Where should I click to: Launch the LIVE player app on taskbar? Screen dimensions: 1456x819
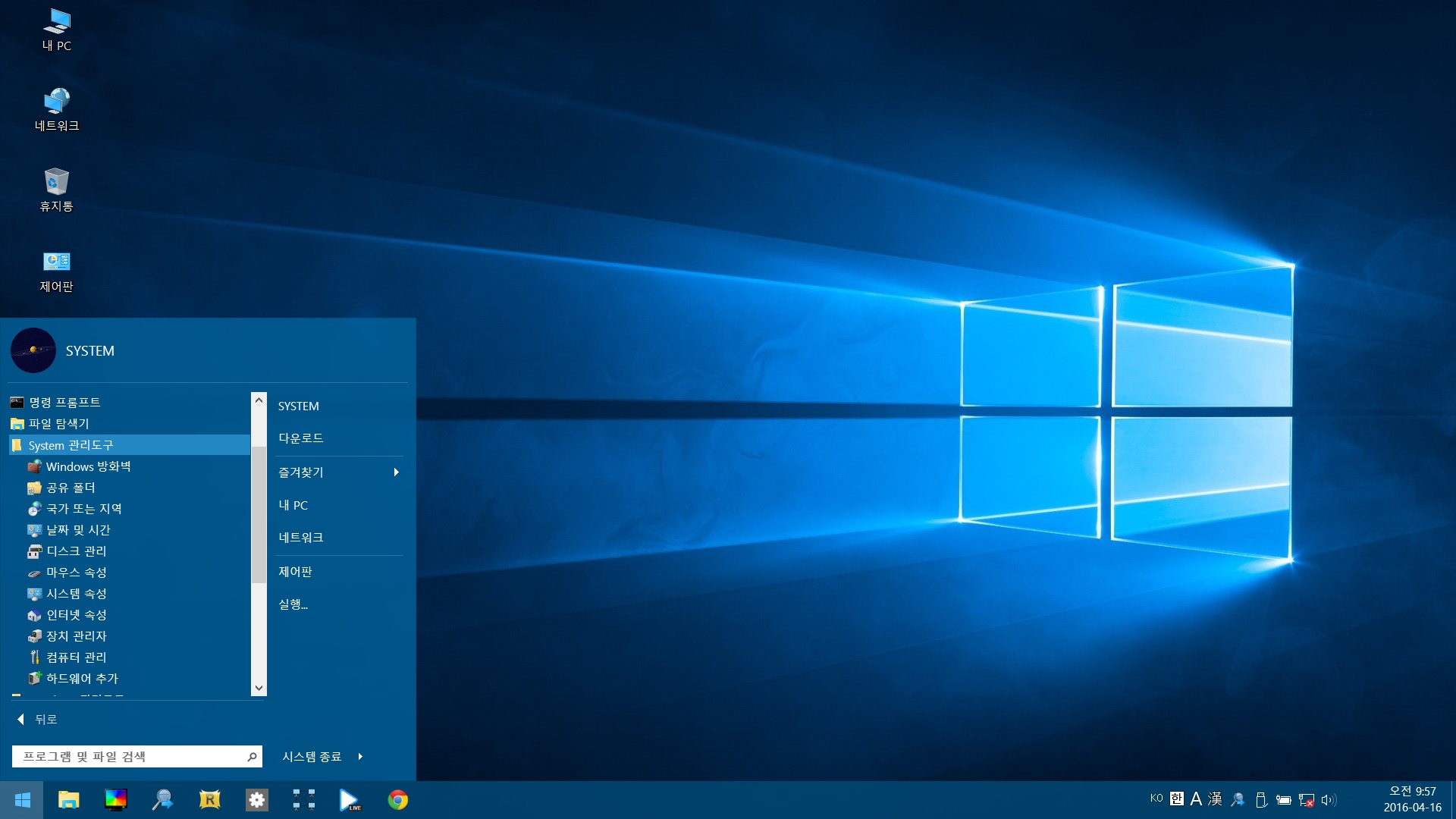350,800
